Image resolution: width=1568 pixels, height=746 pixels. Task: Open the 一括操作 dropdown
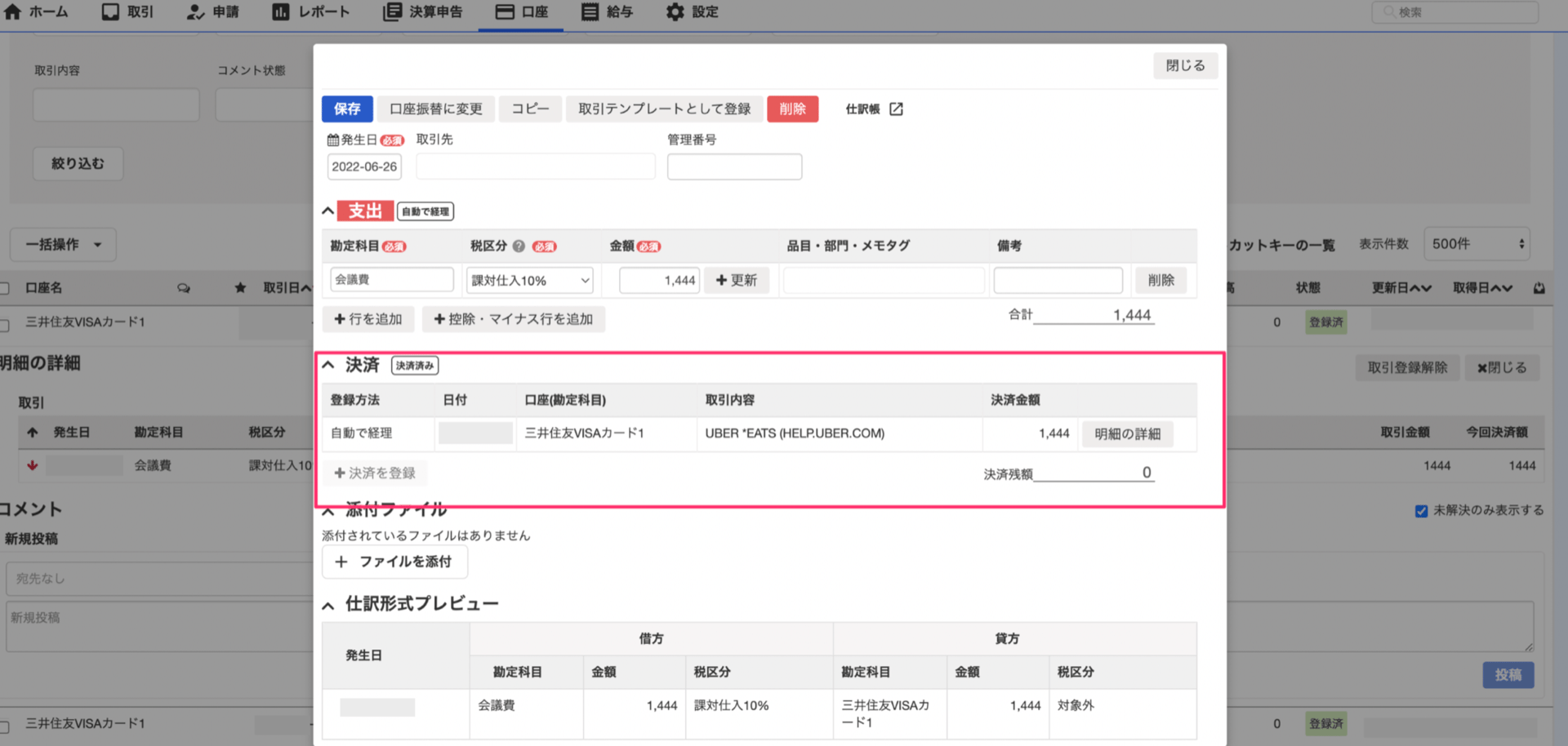63,244
